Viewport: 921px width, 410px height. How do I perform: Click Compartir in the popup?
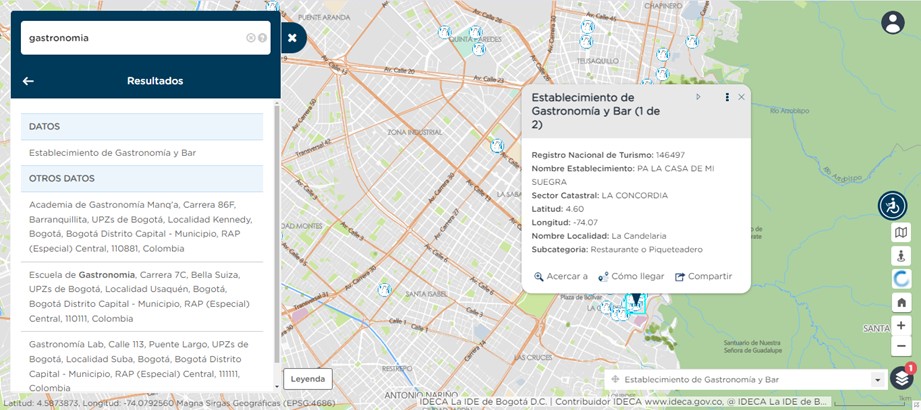(703, 277)
